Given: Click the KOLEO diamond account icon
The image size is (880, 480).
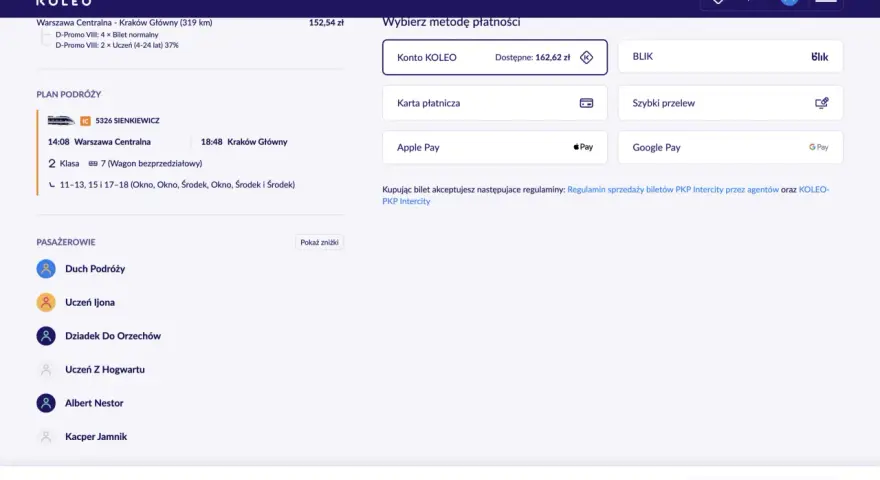Looking at the screenshot, I should click(586, 57).
